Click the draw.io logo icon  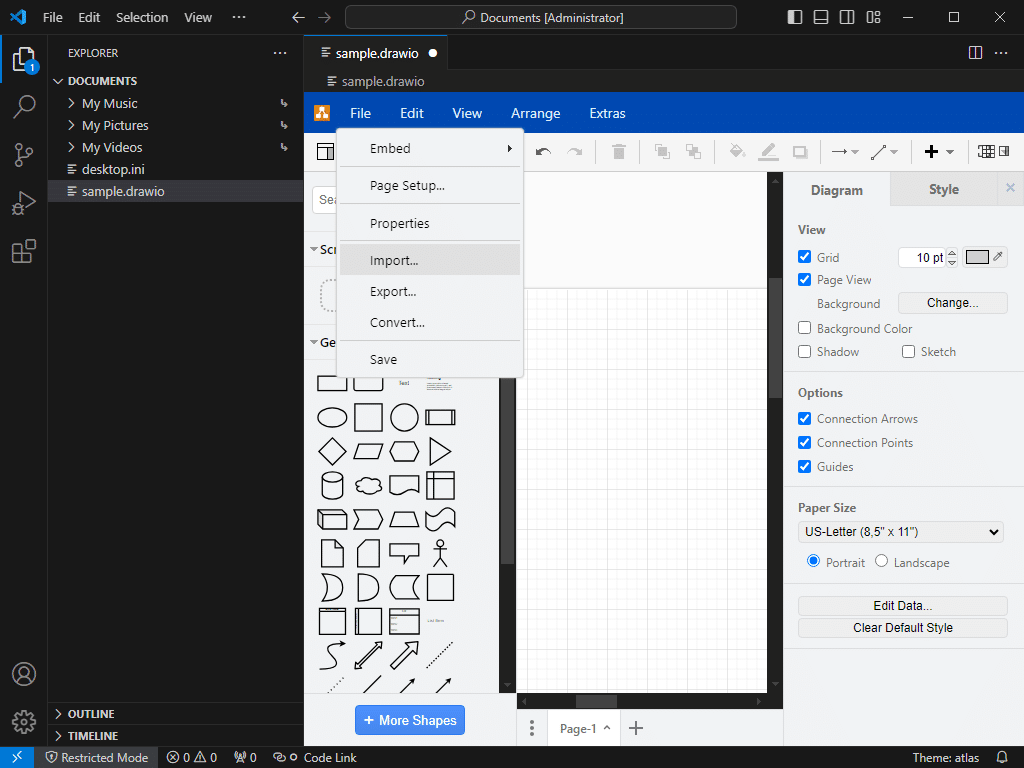(x=322, y=113)
